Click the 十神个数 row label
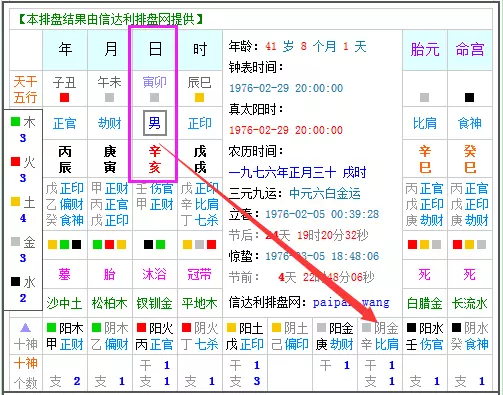This screenshot has width=503, height=395. pos(26,373)
